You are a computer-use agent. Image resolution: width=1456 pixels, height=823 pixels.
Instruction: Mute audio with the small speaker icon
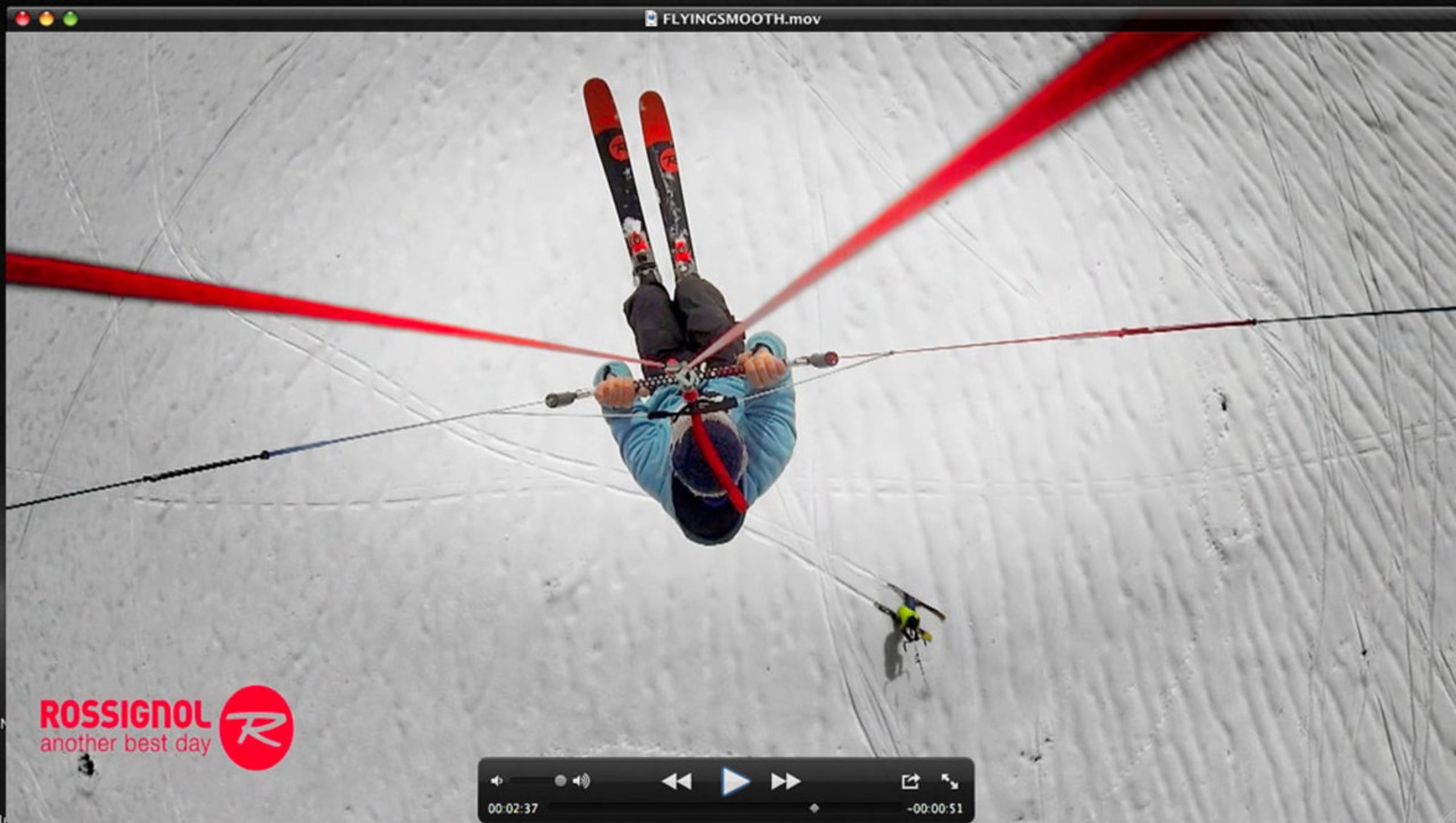[497, 781]
